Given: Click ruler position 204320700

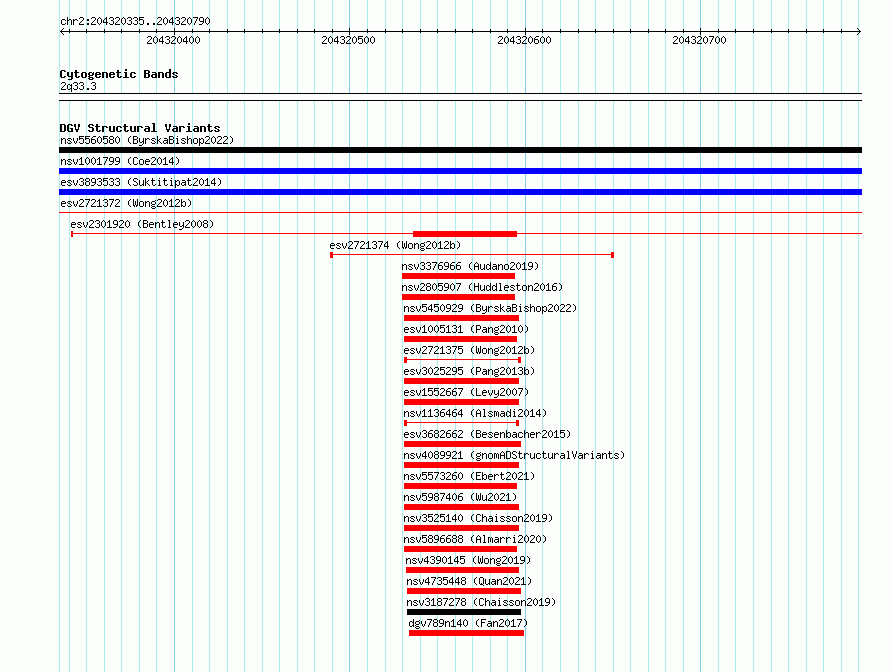Looking at the screenshot, I should point(699,40).
